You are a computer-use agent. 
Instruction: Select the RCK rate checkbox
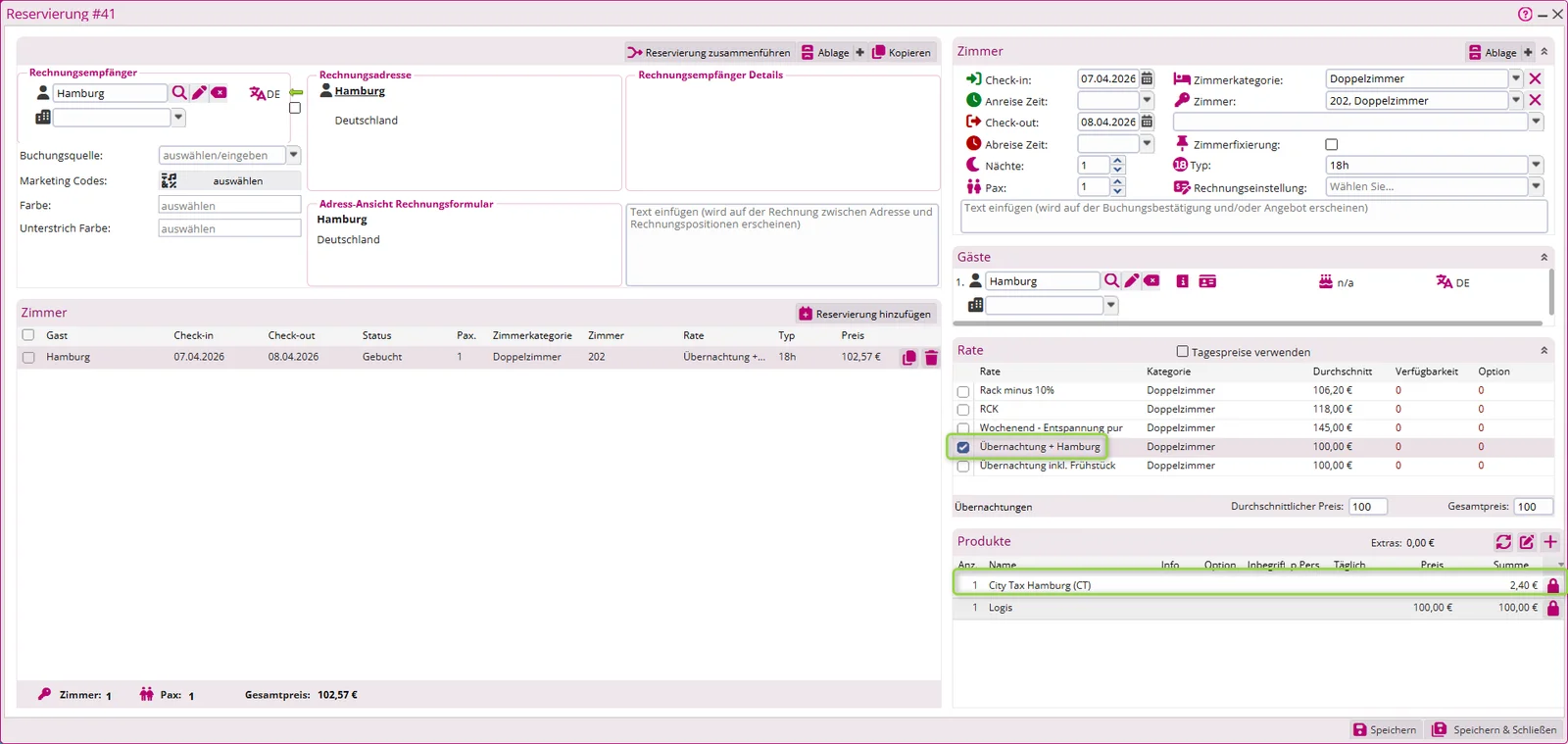(x=963, y=410)
